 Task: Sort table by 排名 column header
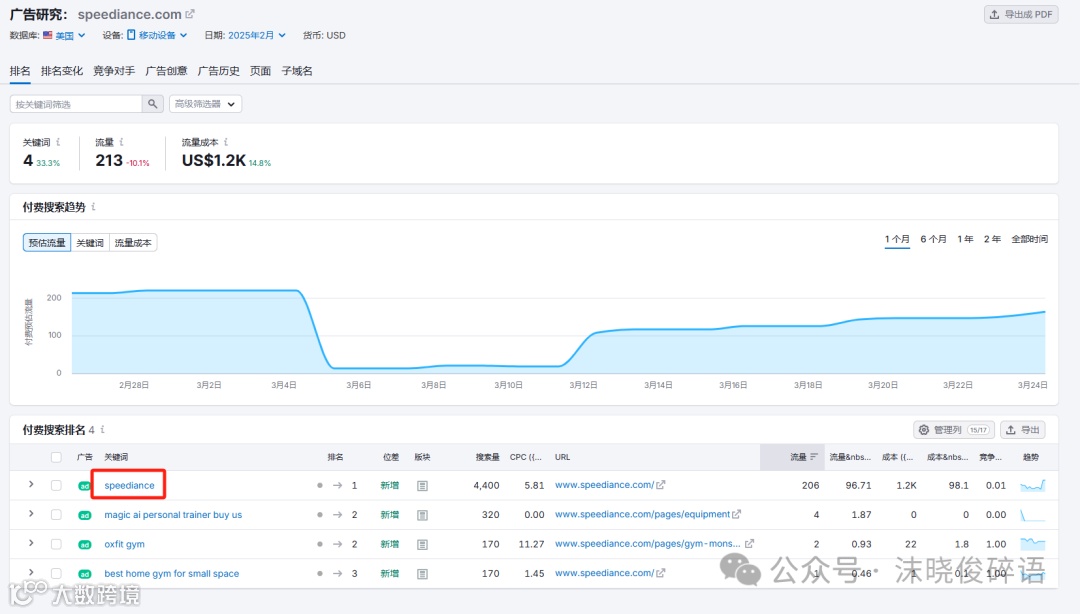click(x=335, y=457)
